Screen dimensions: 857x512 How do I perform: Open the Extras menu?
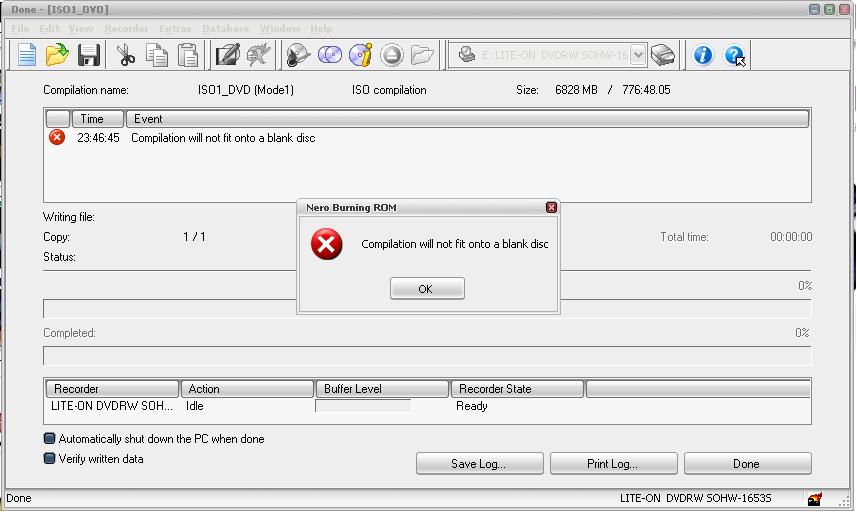point(175,28)
